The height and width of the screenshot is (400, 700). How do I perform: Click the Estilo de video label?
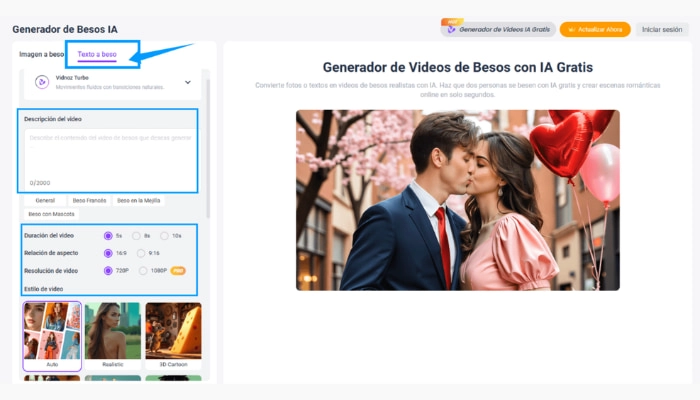click(43, 289)
